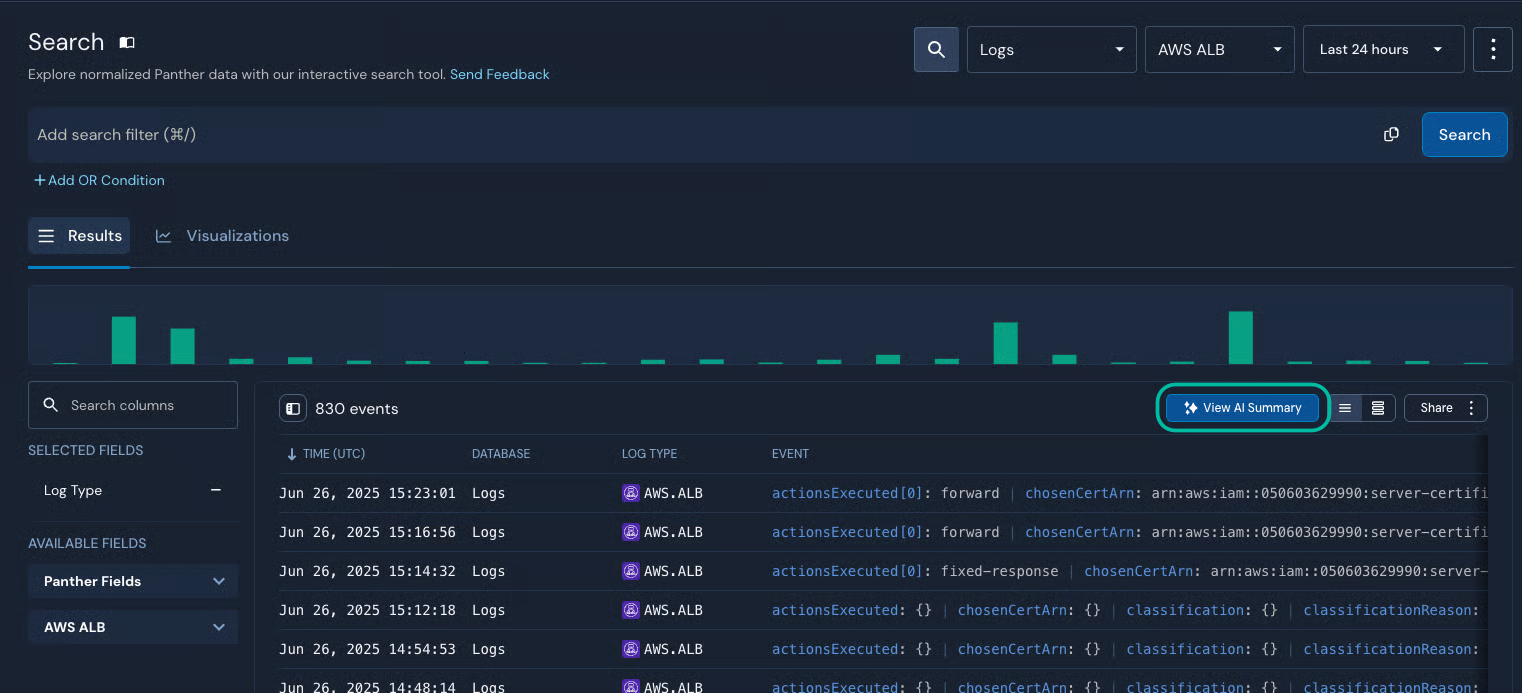Open the three-dot menu next to Share
The width and height of the screenshot is (1522, 693).
(1471, 407)
